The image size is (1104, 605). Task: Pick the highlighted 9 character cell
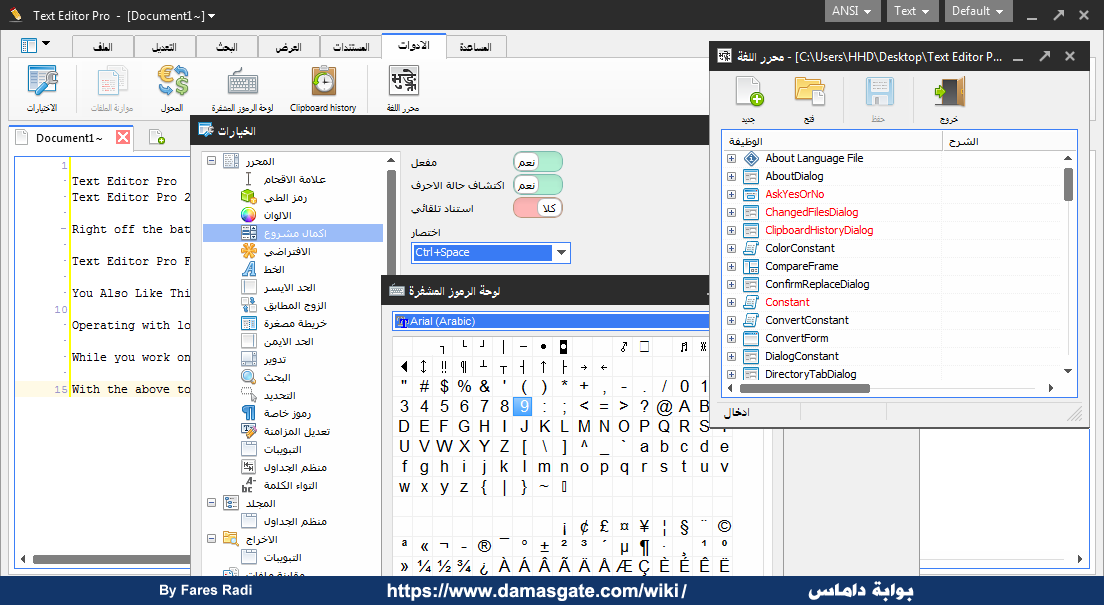click(x=522, y=406)
